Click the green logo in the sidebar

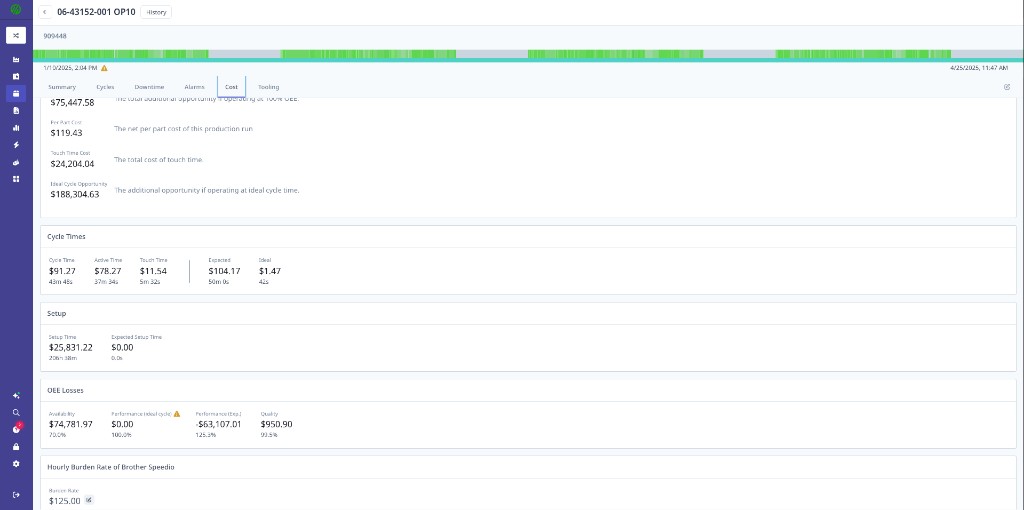(x=16, y=10)
